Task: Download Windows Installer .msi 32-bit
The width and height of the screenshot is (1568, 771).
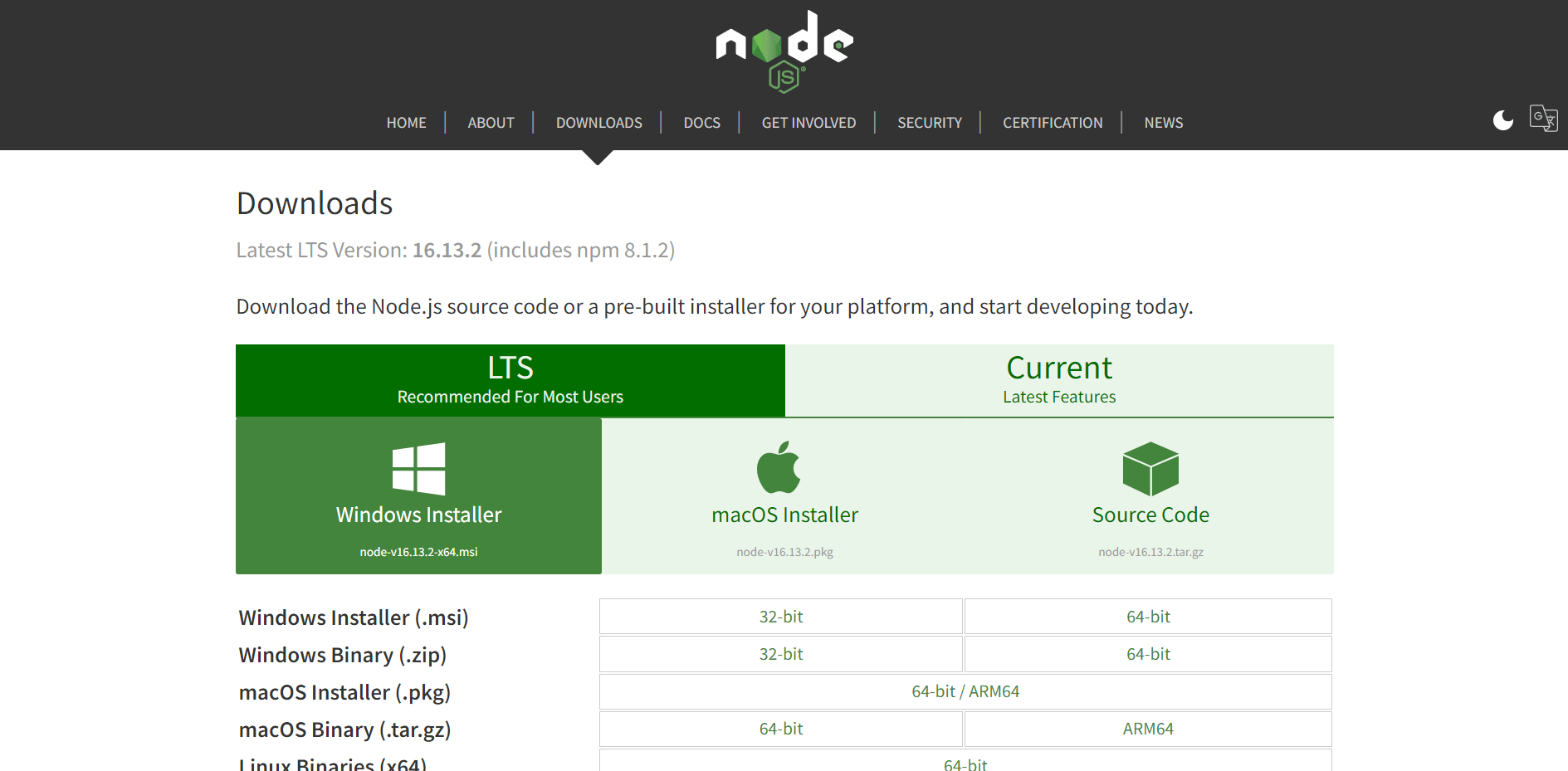Action: point(780,617)
